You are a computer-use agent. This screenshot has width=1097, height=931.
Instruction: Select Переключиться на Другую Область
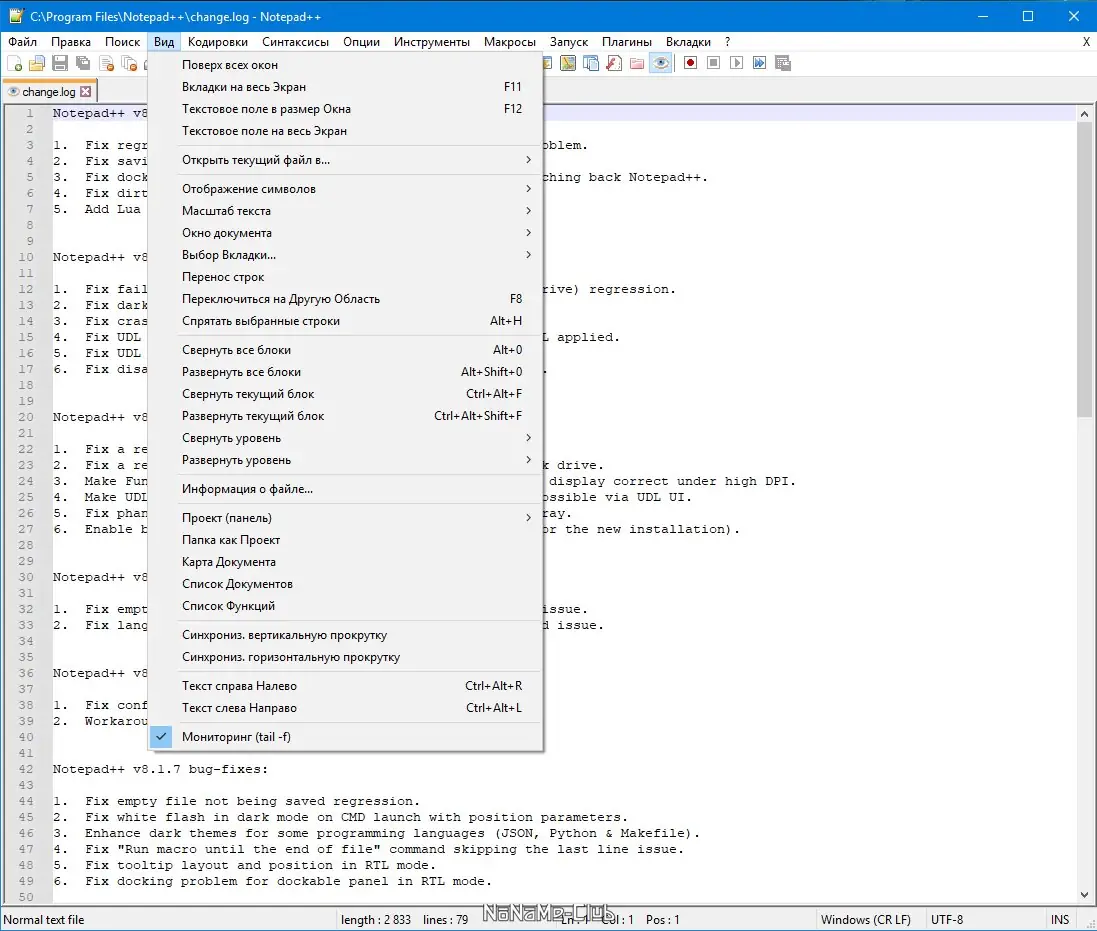pyautogui.click(x=346, y=299)
